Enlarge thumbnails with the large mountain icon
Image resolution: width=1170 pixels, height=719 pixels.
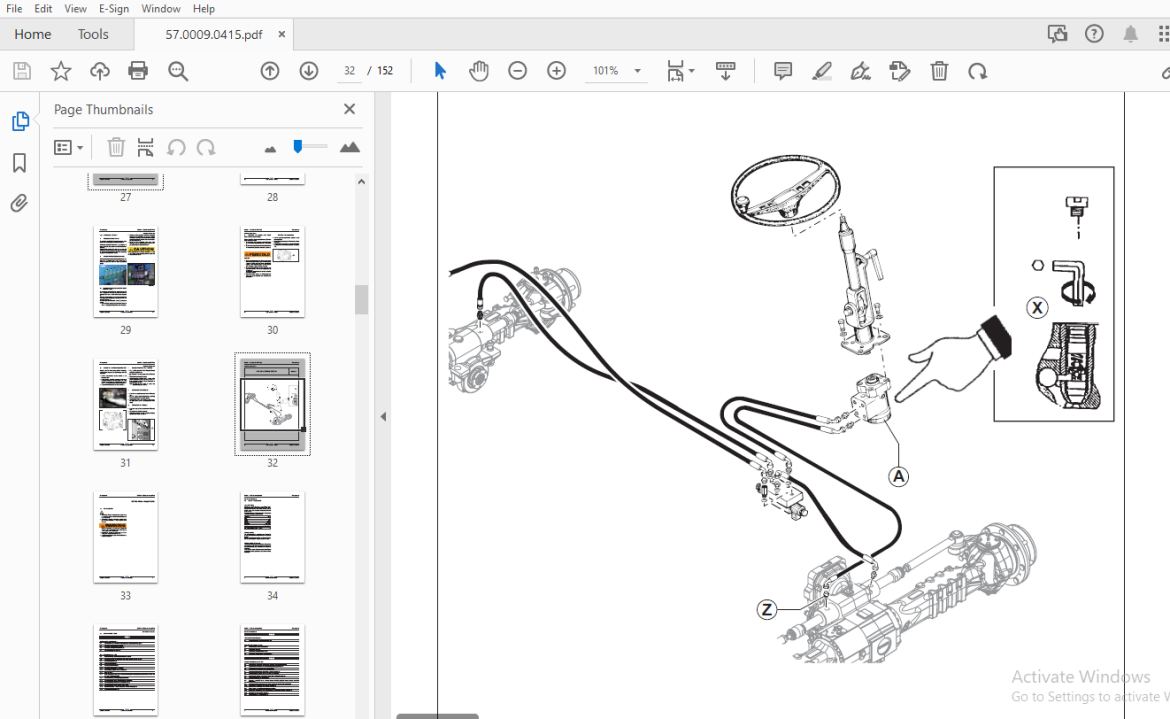[x=349, y=147]
